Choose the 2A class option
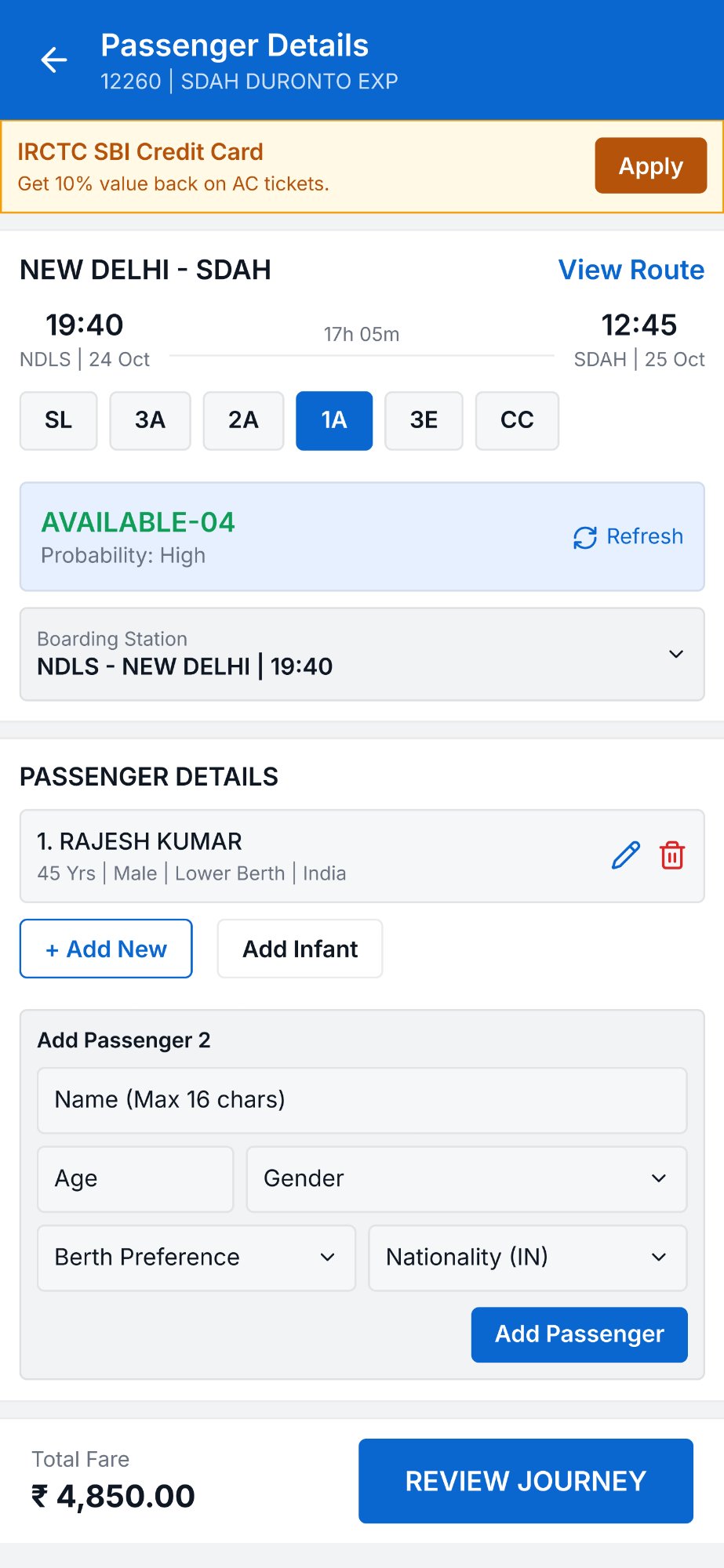 pos(243,420)
